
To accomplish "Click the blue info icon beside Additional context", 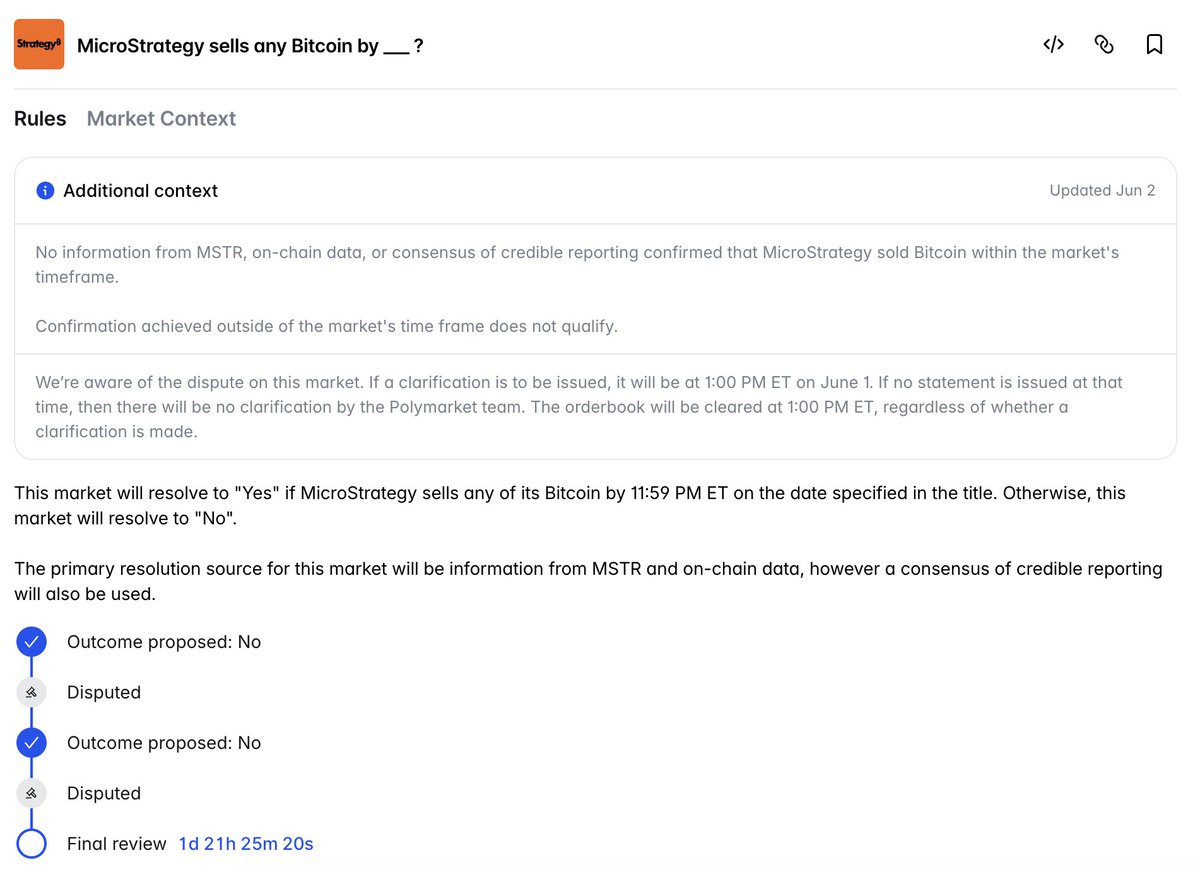I will 44,191.
